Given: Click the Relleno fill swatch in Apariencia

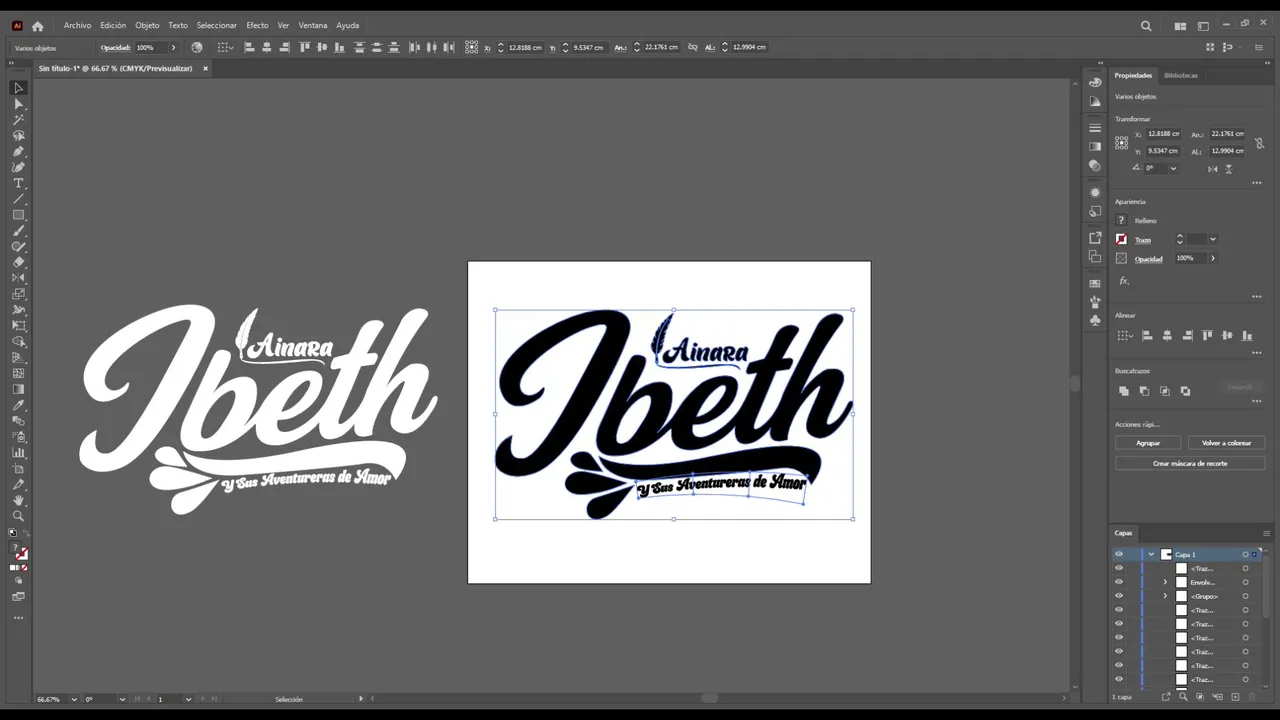Looking at the screenshot, I should click(x=1122, y=220).
